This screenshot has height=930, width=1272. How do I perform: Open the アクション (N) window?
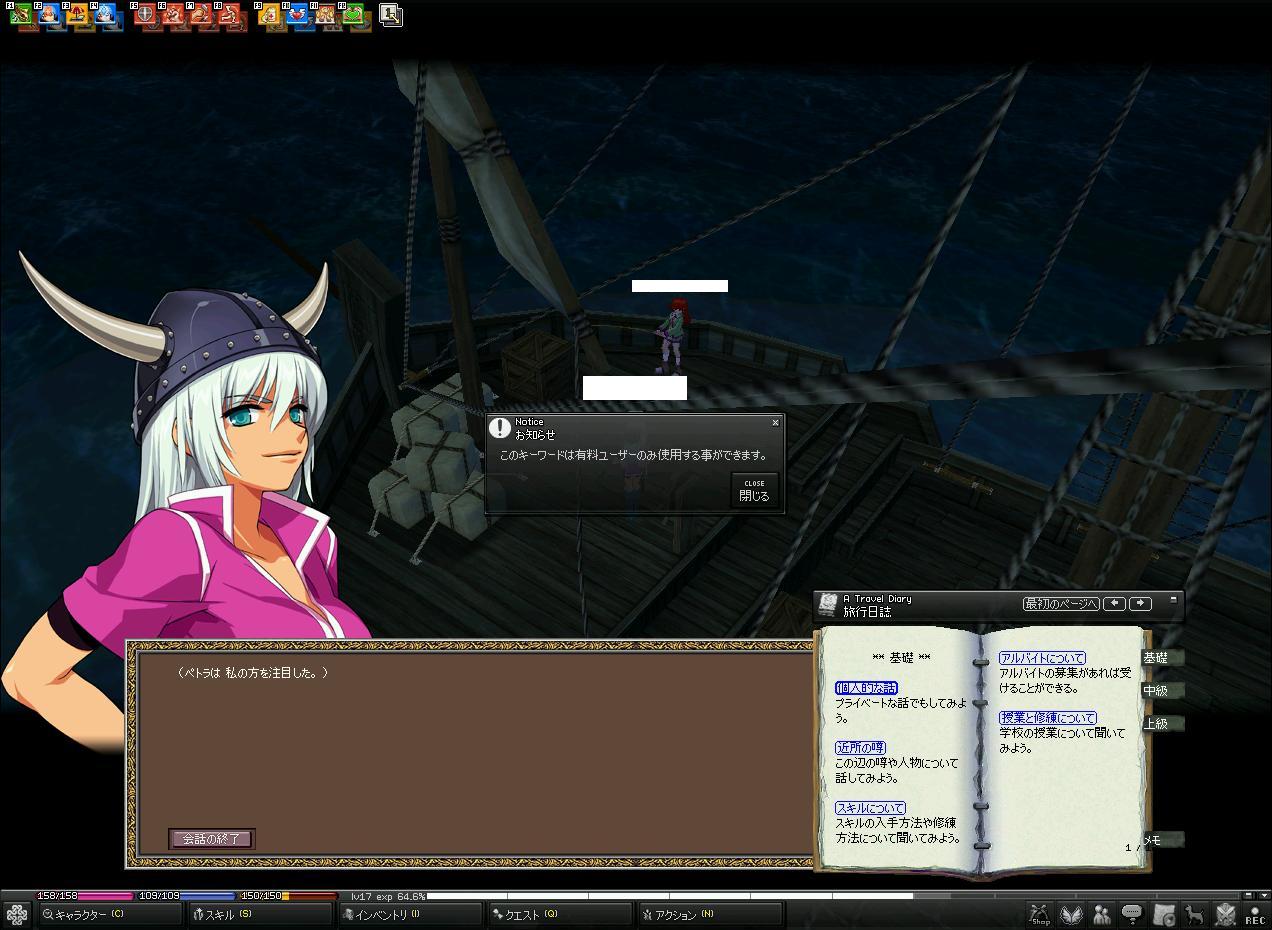pos(710,914)
